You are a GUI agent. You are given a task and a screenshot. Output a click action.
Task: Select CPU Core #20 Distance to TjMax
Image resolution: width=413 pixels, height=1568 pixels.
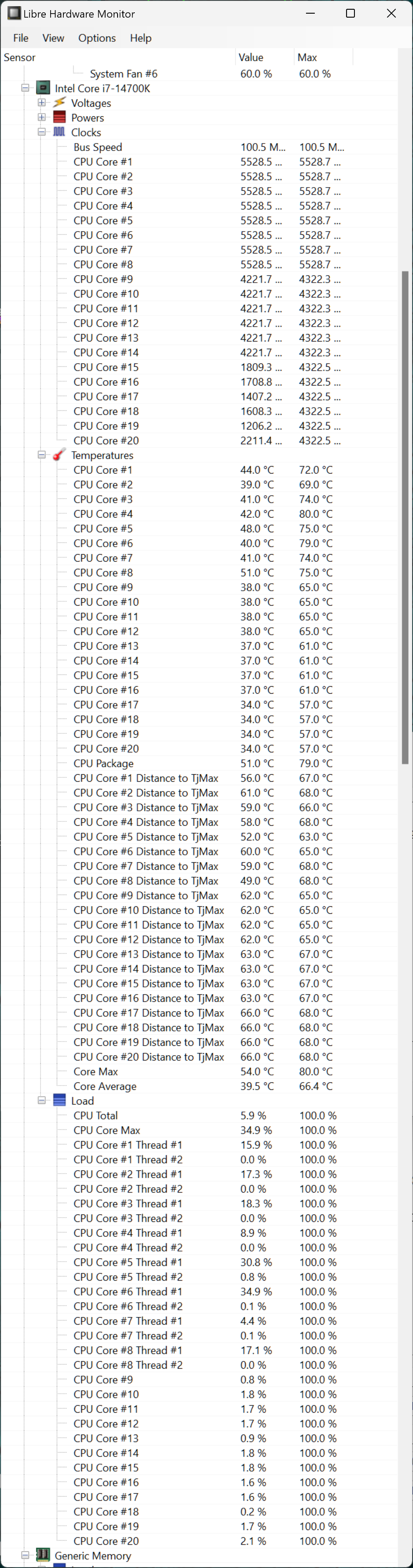(x=199, y=1056)
